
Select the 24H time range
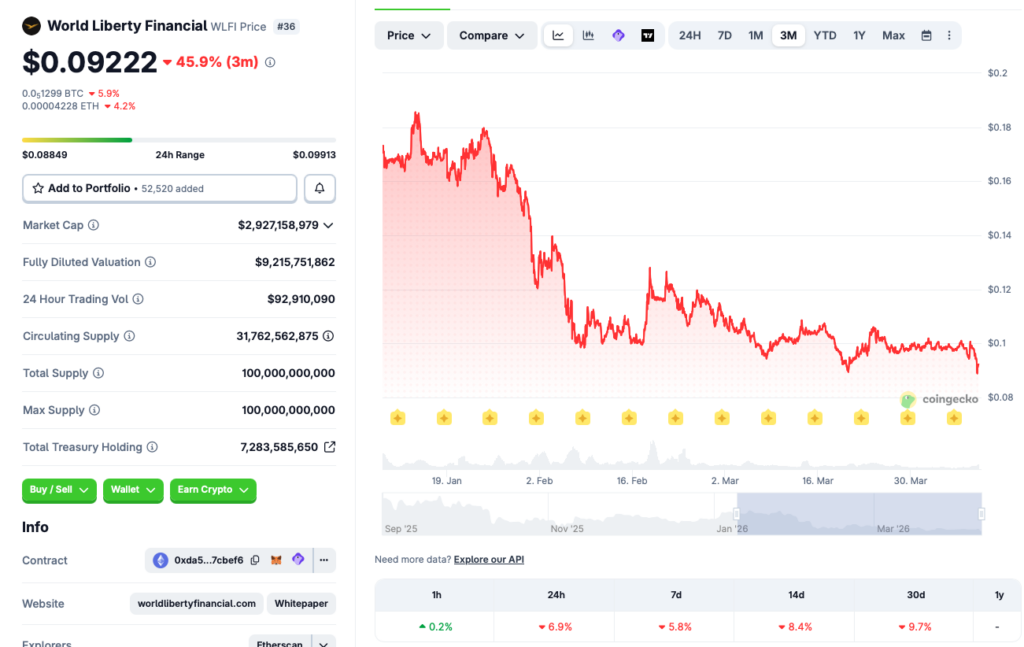(690, 36)
